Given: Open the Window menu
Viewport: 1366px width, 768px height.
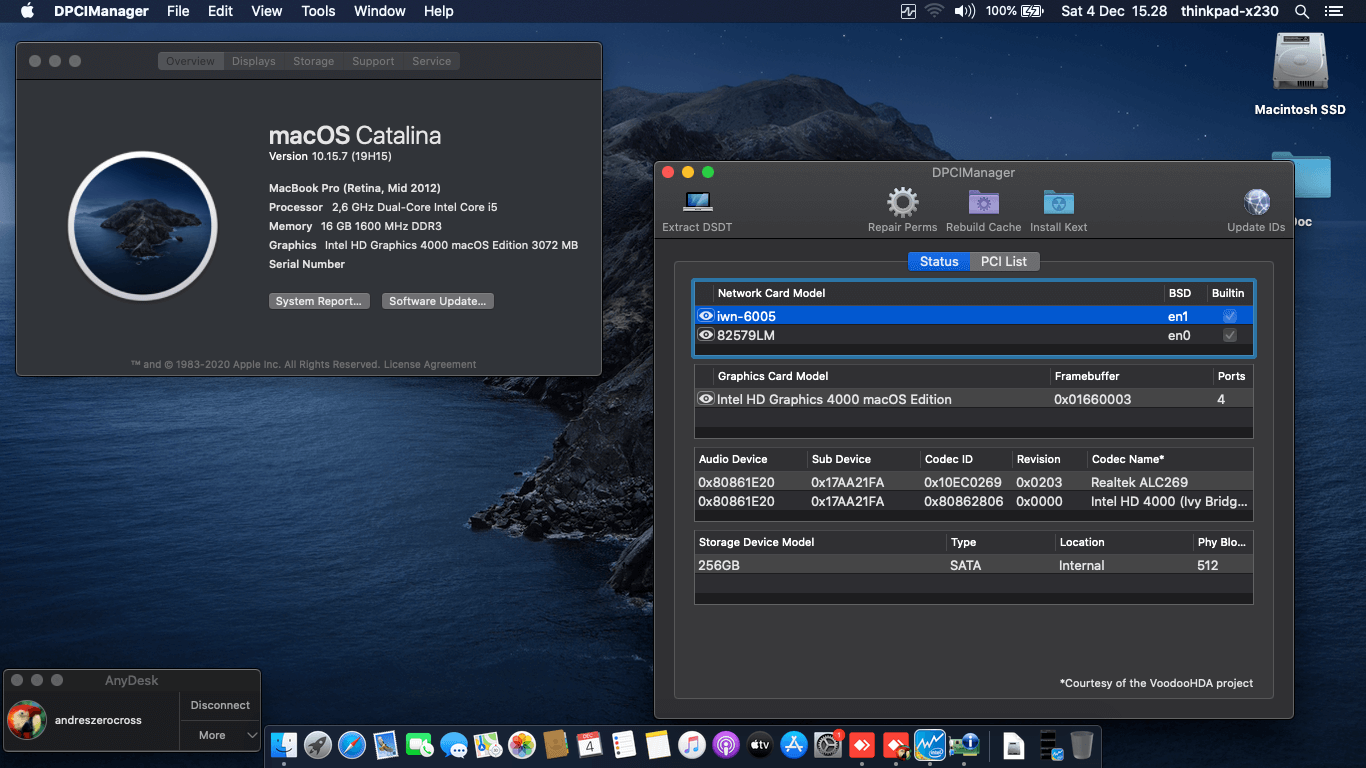Looking at the screenshot, I should pos(380,11).
